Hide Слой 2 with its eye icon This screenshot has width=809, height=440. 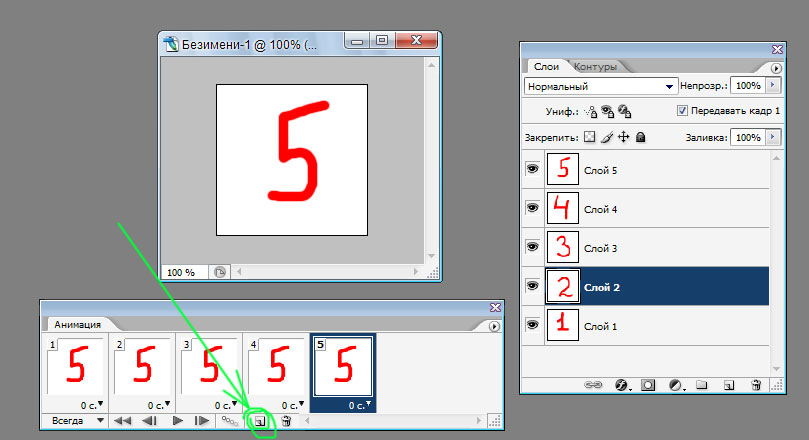pos(532,286)
